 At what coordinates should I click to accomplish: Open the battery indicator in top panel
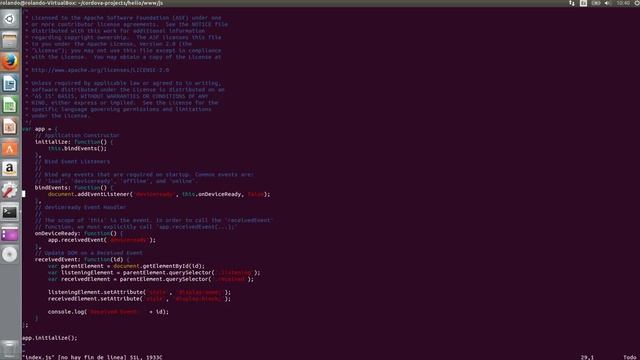pyautogui.click(x=596, y=3)
